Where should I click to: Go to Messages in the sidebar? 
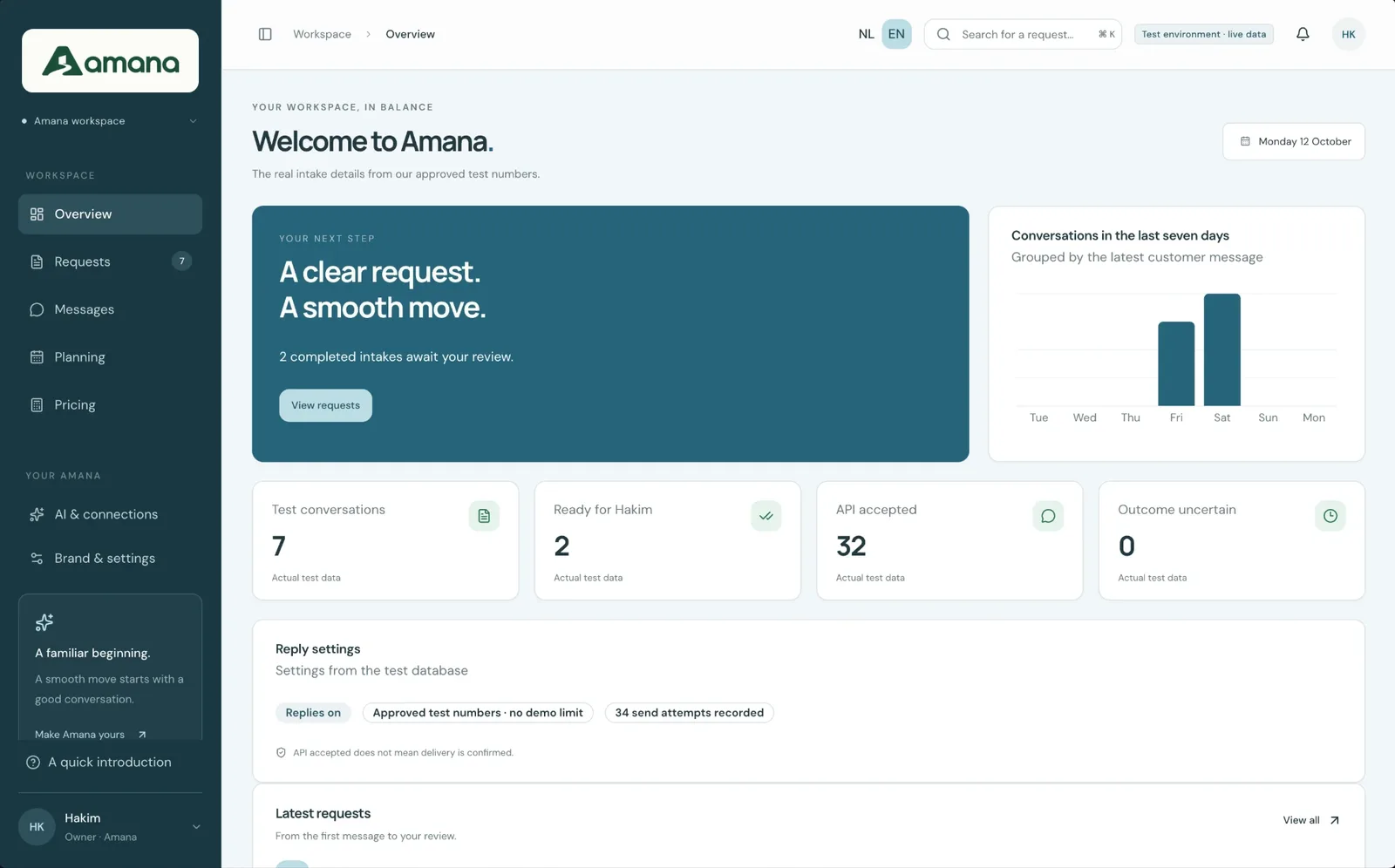pyautogui.click(x=110, y=309)
